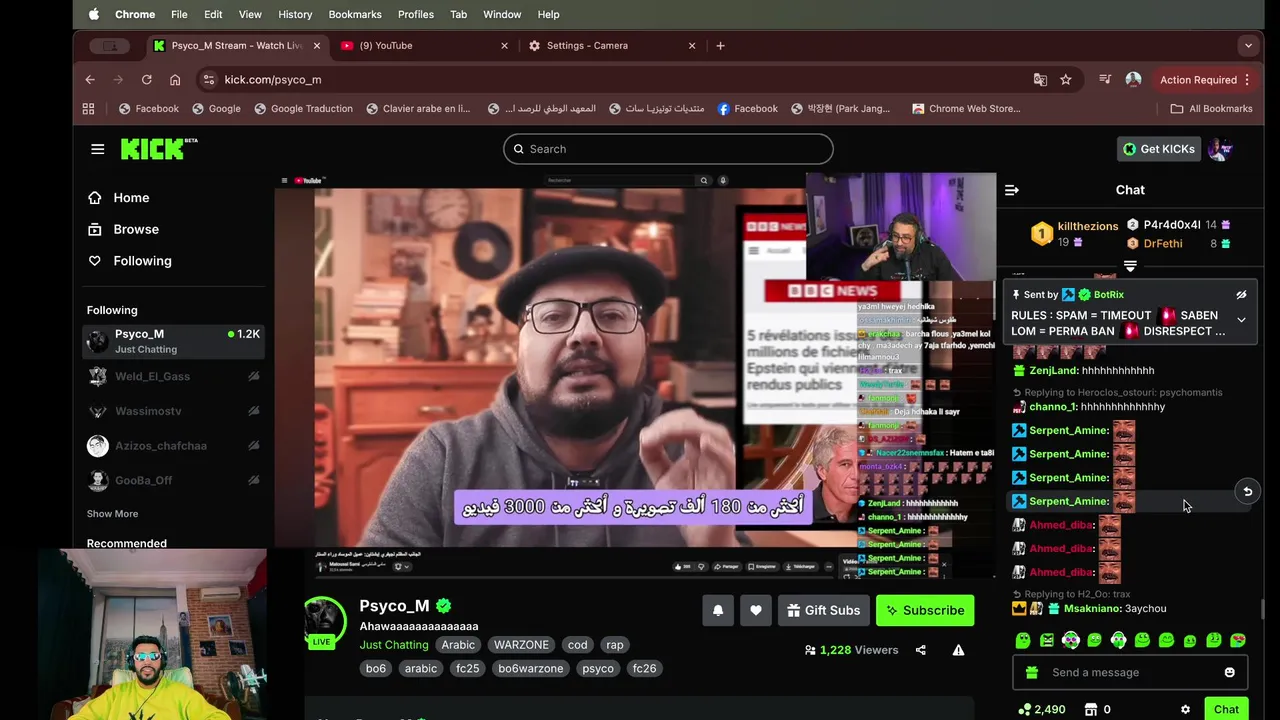Expand the pinned rules message

point(1241,321)
